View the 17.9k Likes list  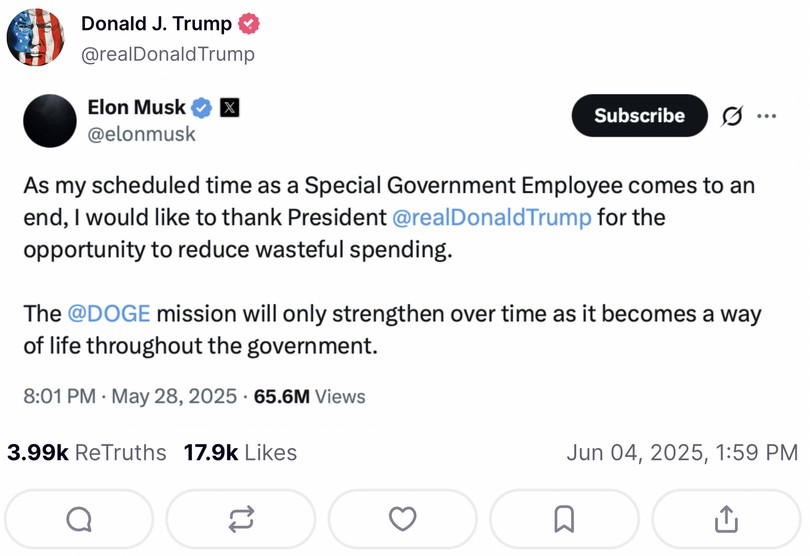[x=240, y=453]
